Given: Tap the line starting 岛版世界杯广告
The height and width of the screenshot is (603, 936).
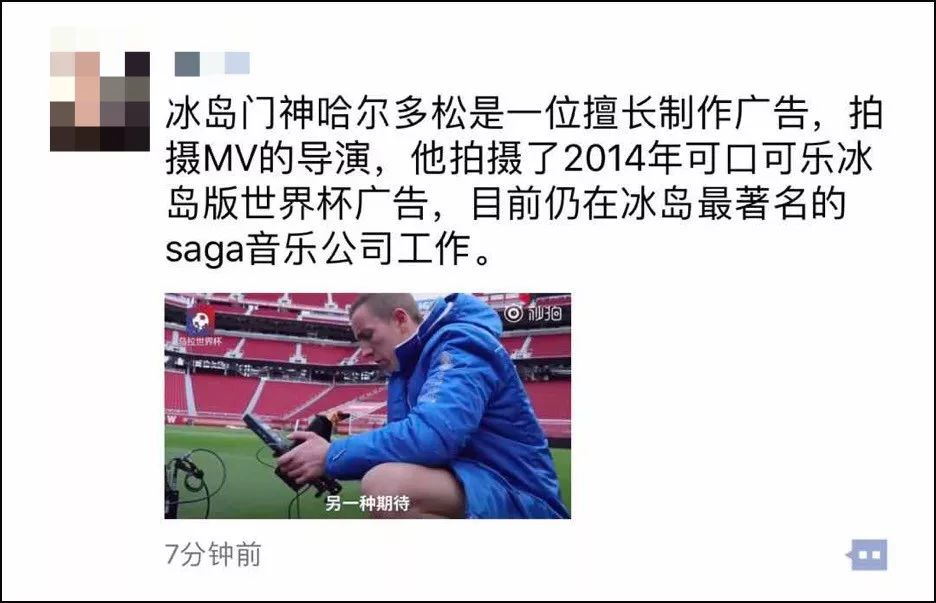Looking at the screenshot, I should click(x=506, y=204).
